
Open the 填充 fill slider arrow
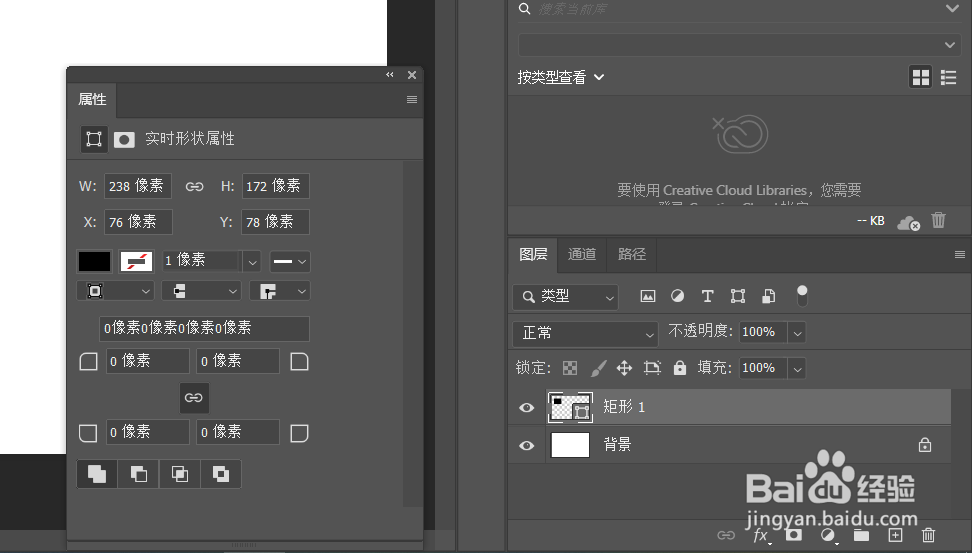pyautogui.click(x=797, y=369)
